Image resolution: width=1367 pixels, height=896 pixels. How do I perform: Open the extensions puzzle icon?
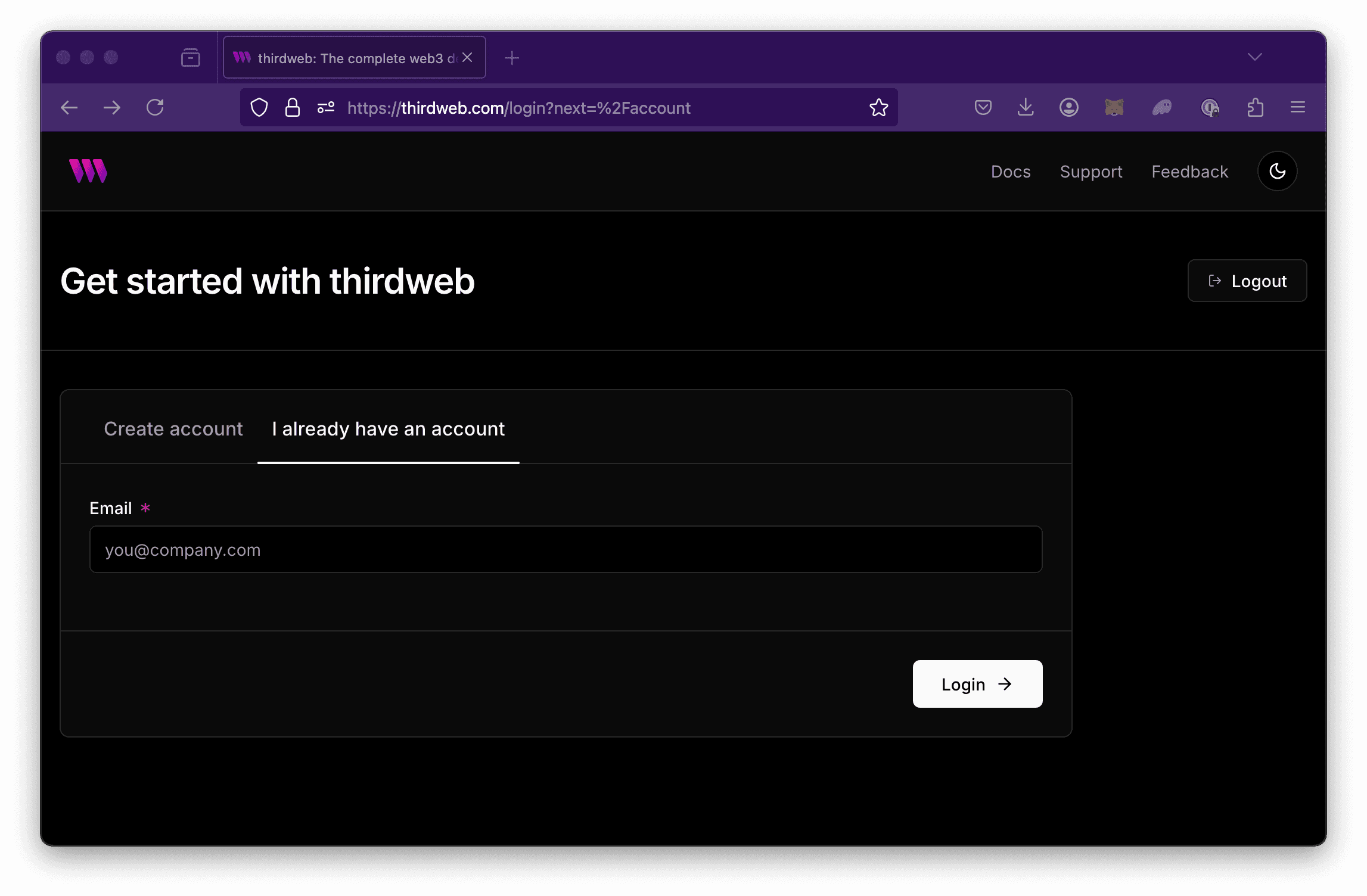1255,108
